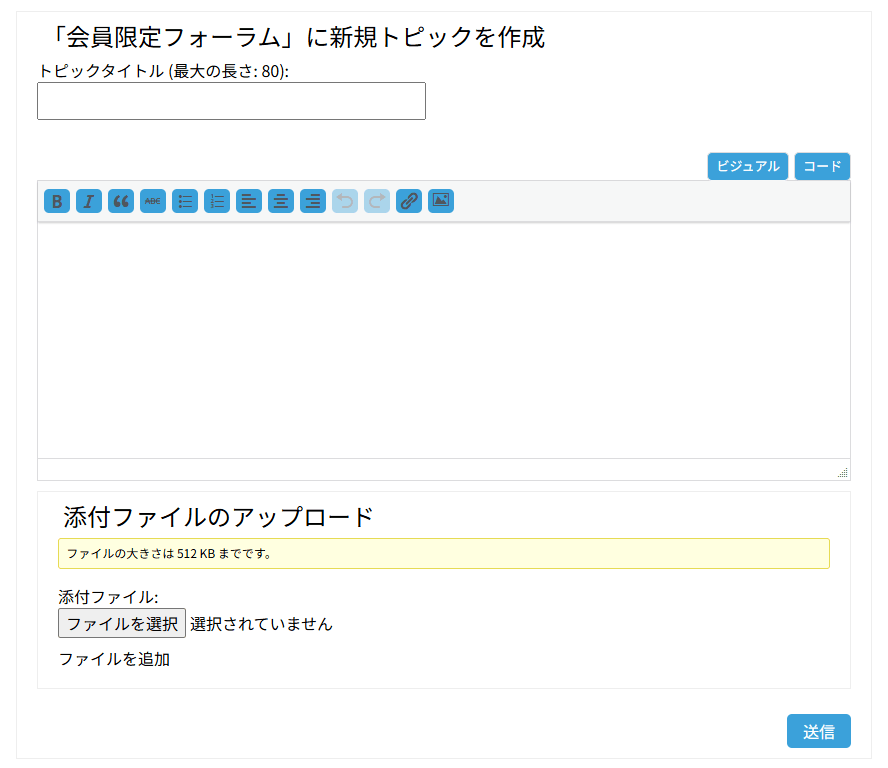
Task: Insert a numbered list
Action: (x=217, y=201)
